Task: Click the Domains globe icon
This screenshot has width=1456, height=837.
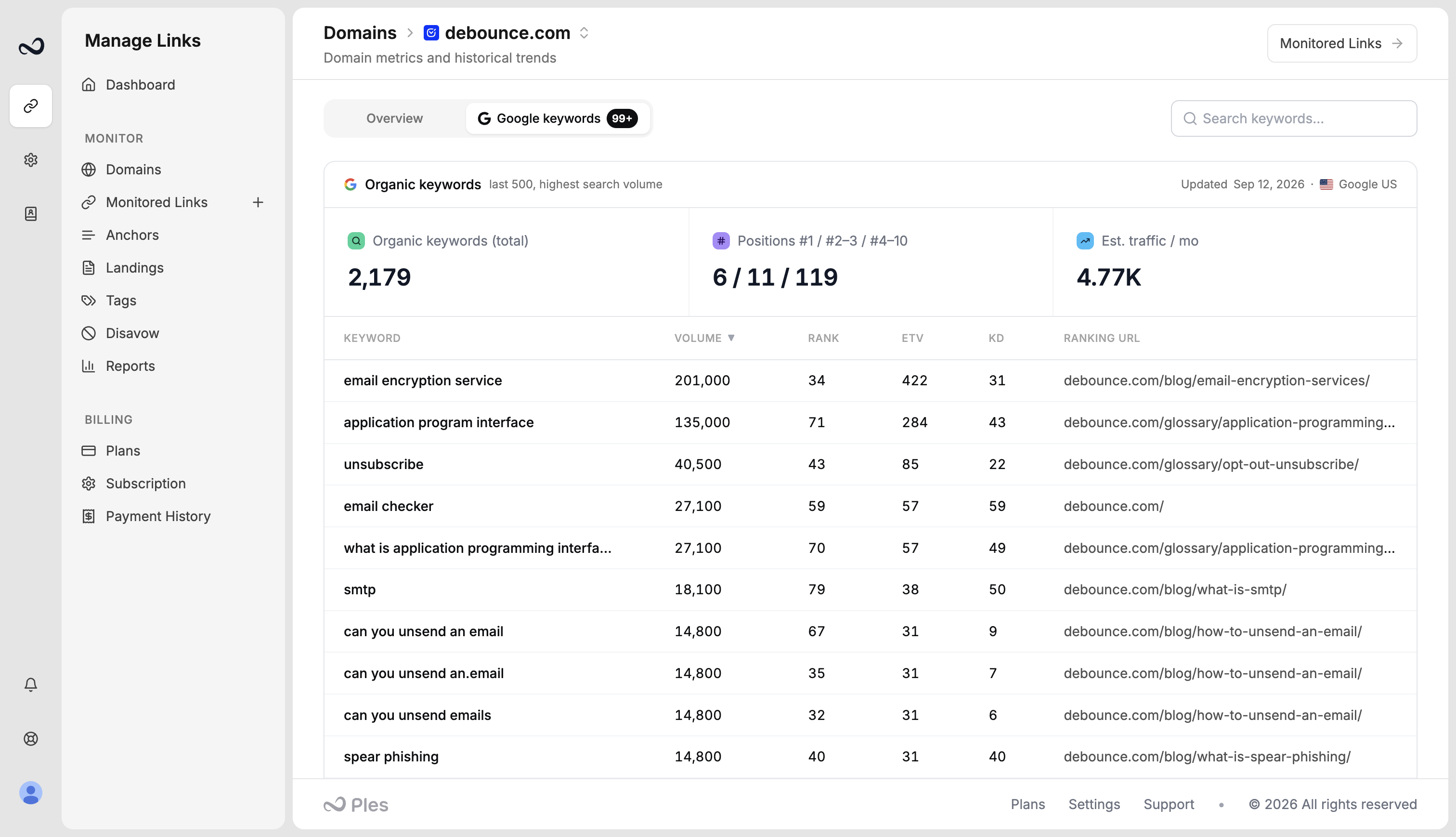Action: tap(89, 170)
